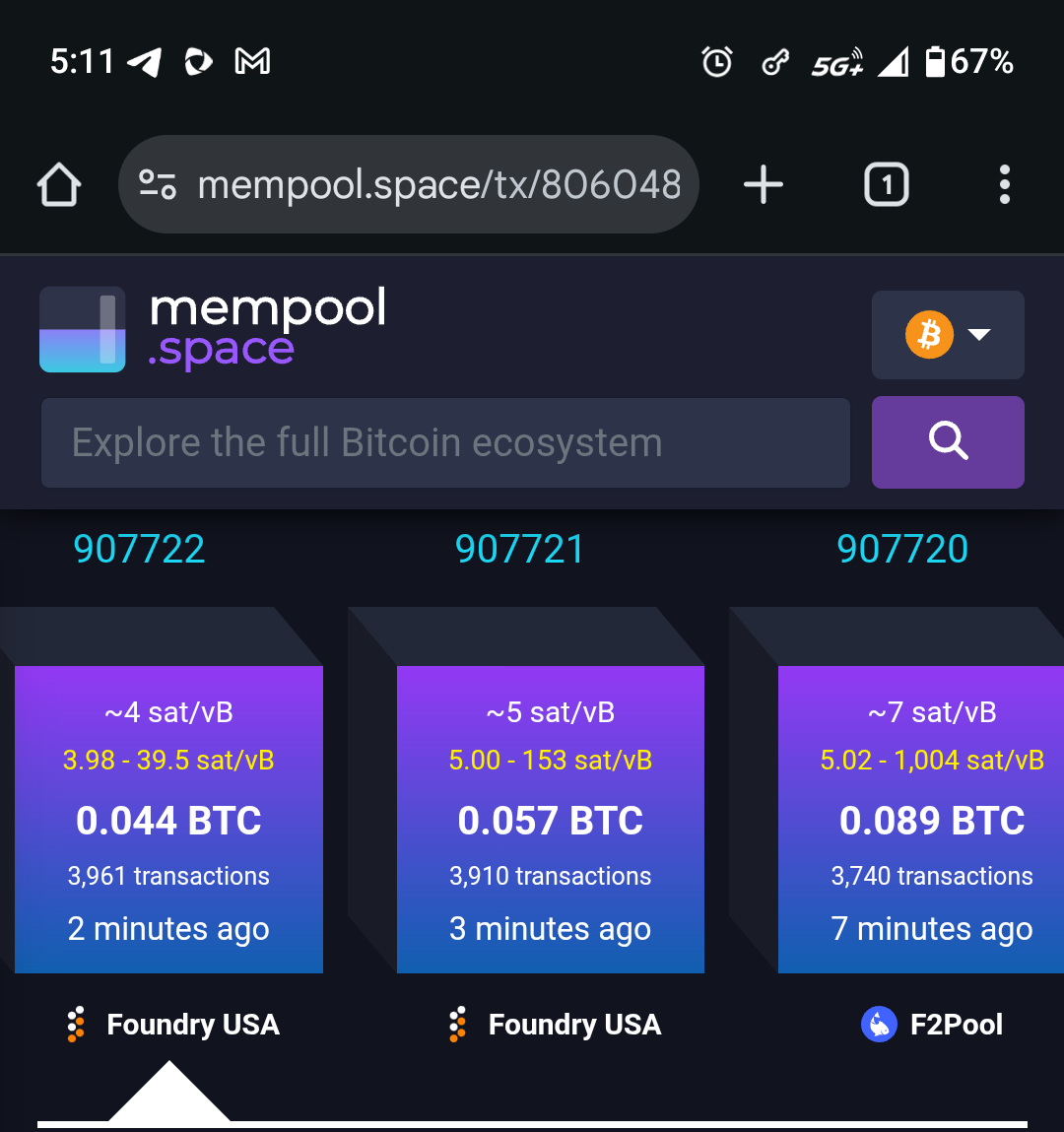Select the 0.057 BTC block tile
1064x1132 pixels.
point(550,820)
